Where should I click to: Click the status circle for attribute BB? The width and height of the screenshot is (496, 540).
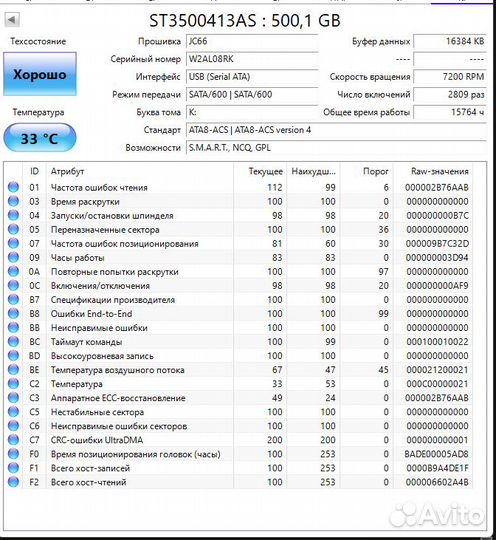pos(13,328)
